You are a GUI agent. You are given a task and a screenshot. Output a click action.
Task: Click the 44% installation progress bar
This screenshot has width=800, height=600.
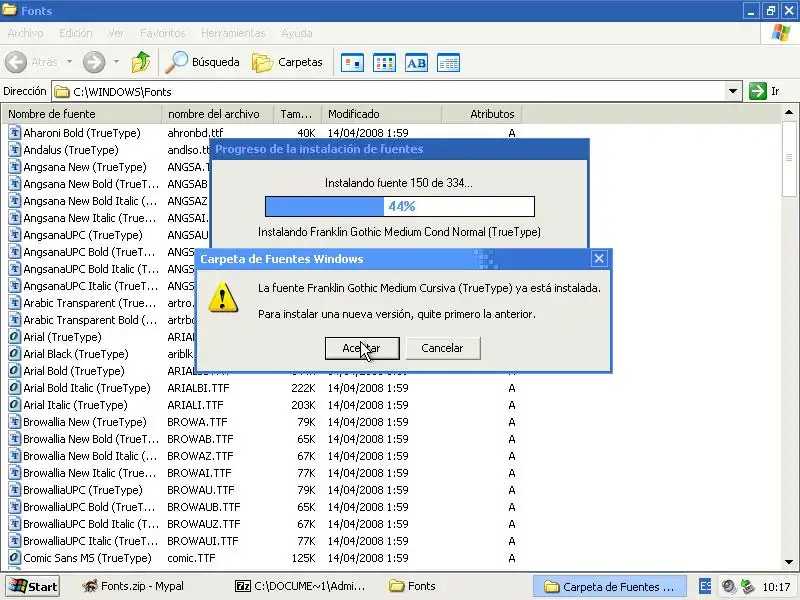(x=399, y=207)
